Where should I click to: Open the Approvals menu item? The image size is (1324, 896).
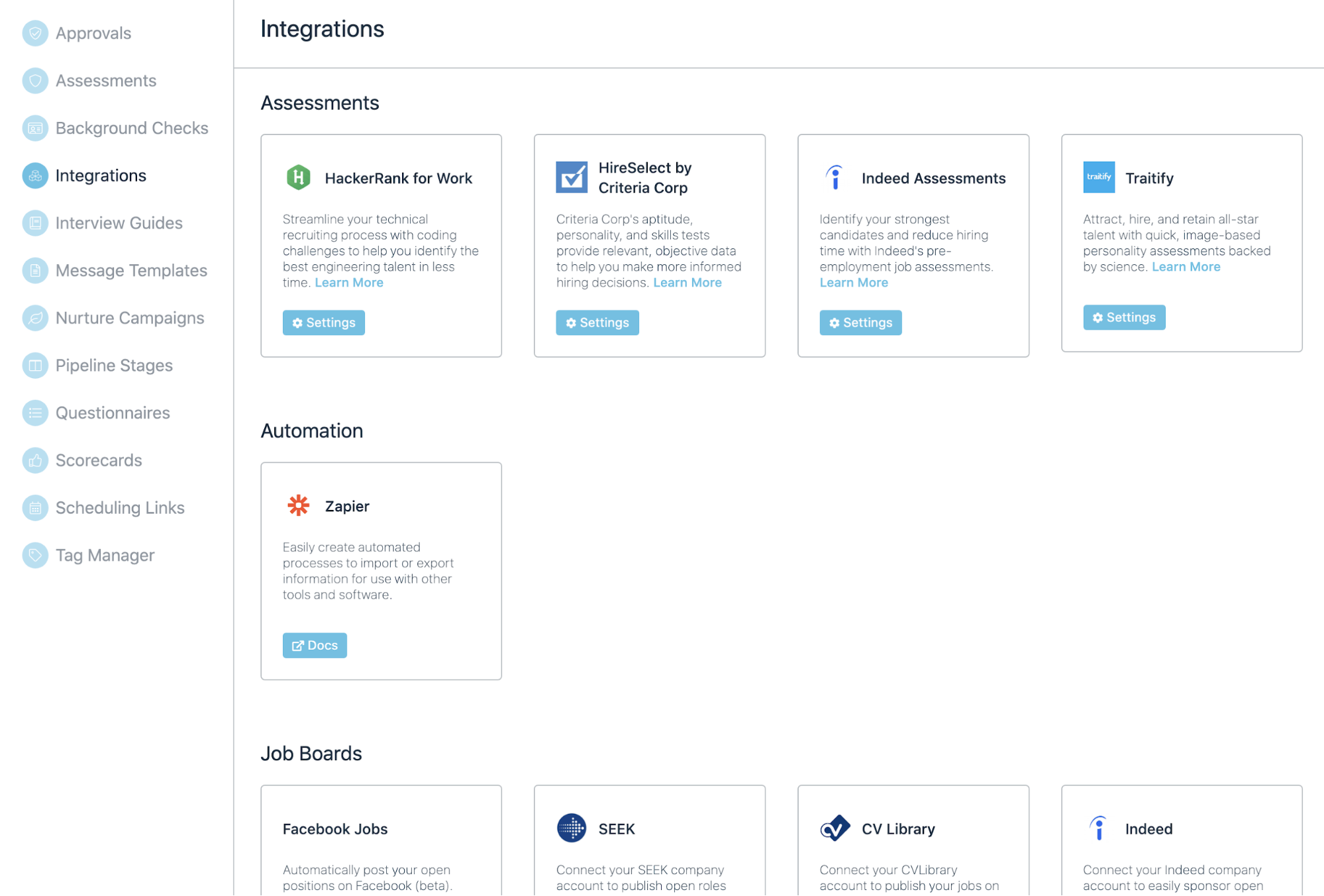93,33
